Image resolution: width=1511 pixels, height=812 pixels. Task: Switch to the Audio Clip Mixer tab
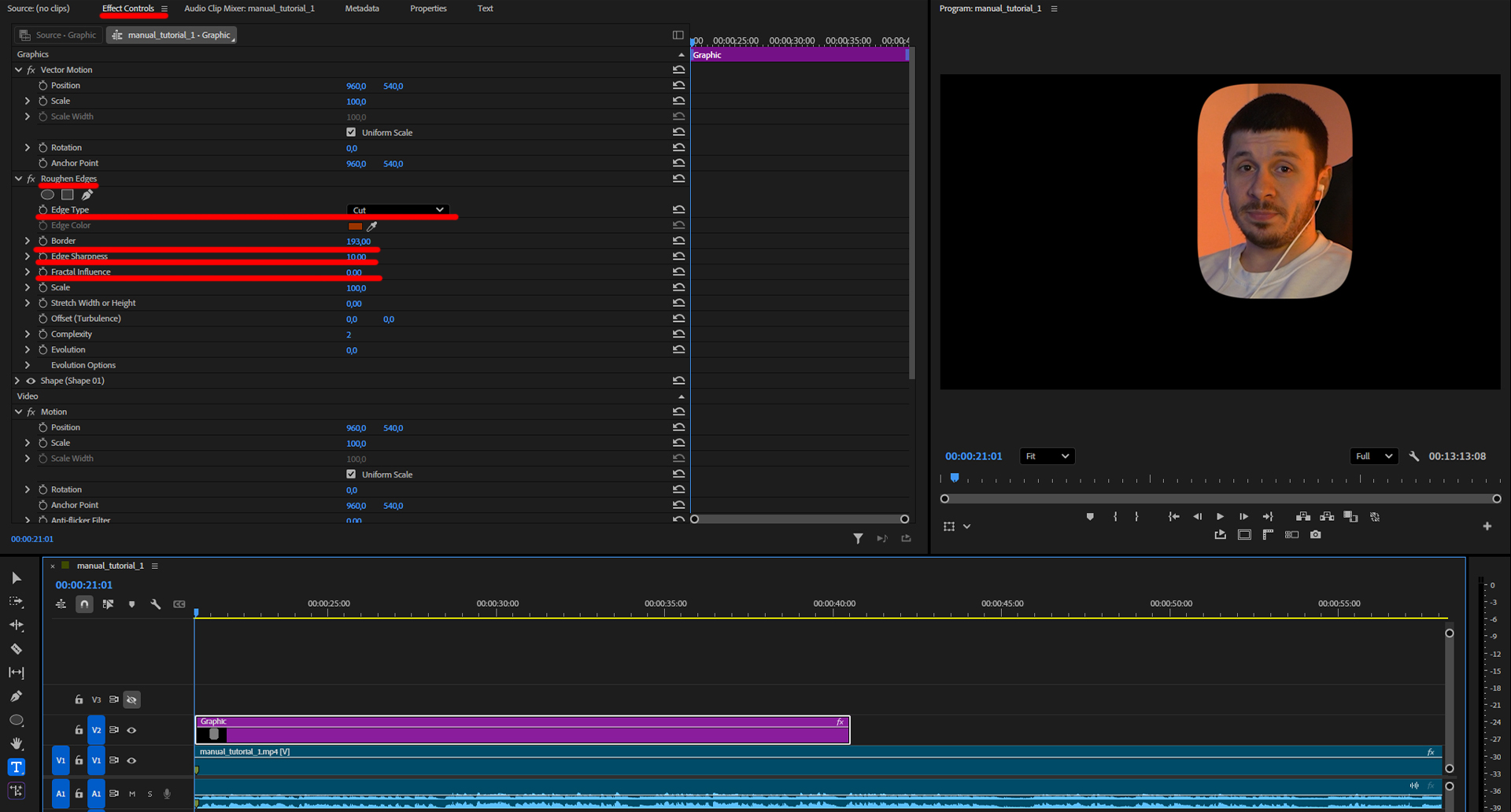coord(249,9)
